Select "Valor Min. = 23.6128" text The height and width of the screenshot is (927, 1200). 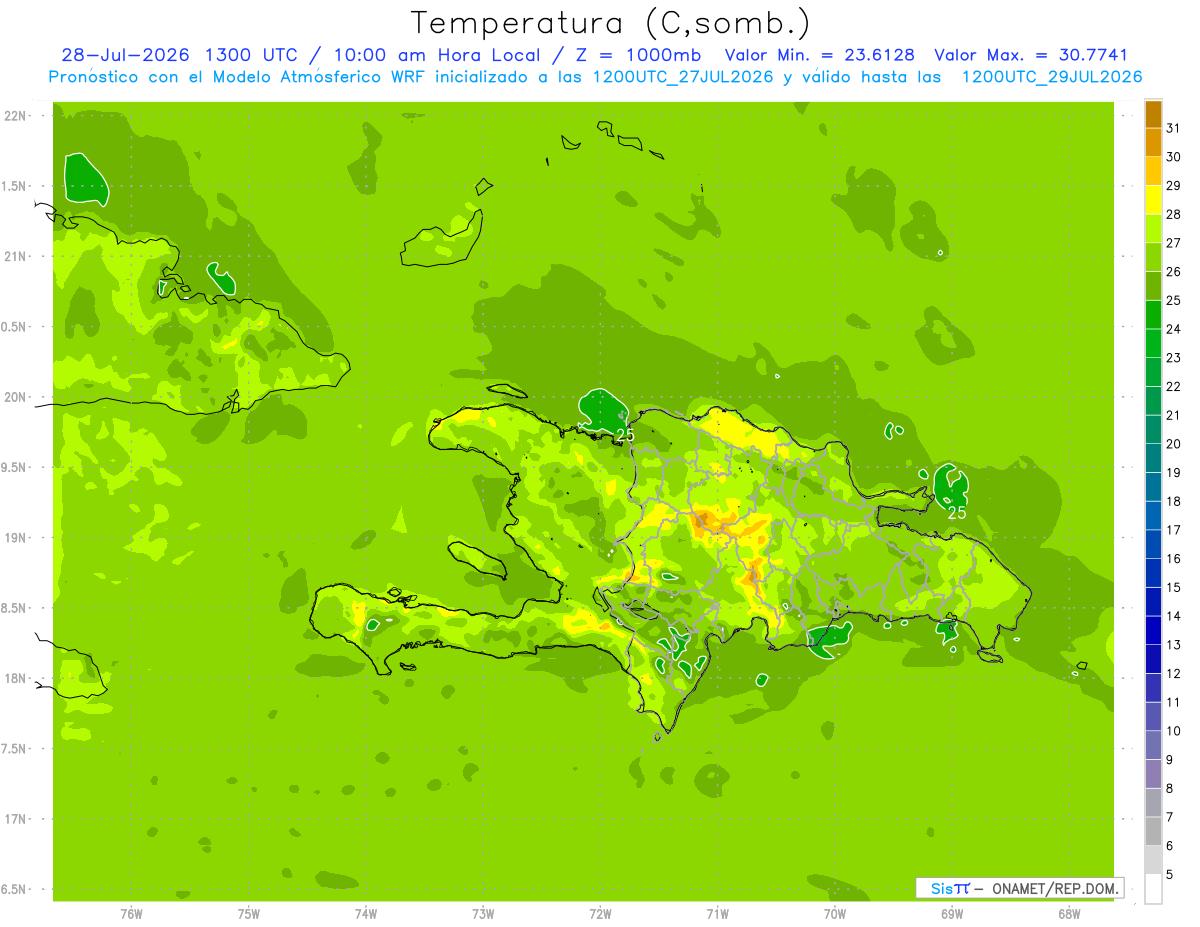(820, 55)
